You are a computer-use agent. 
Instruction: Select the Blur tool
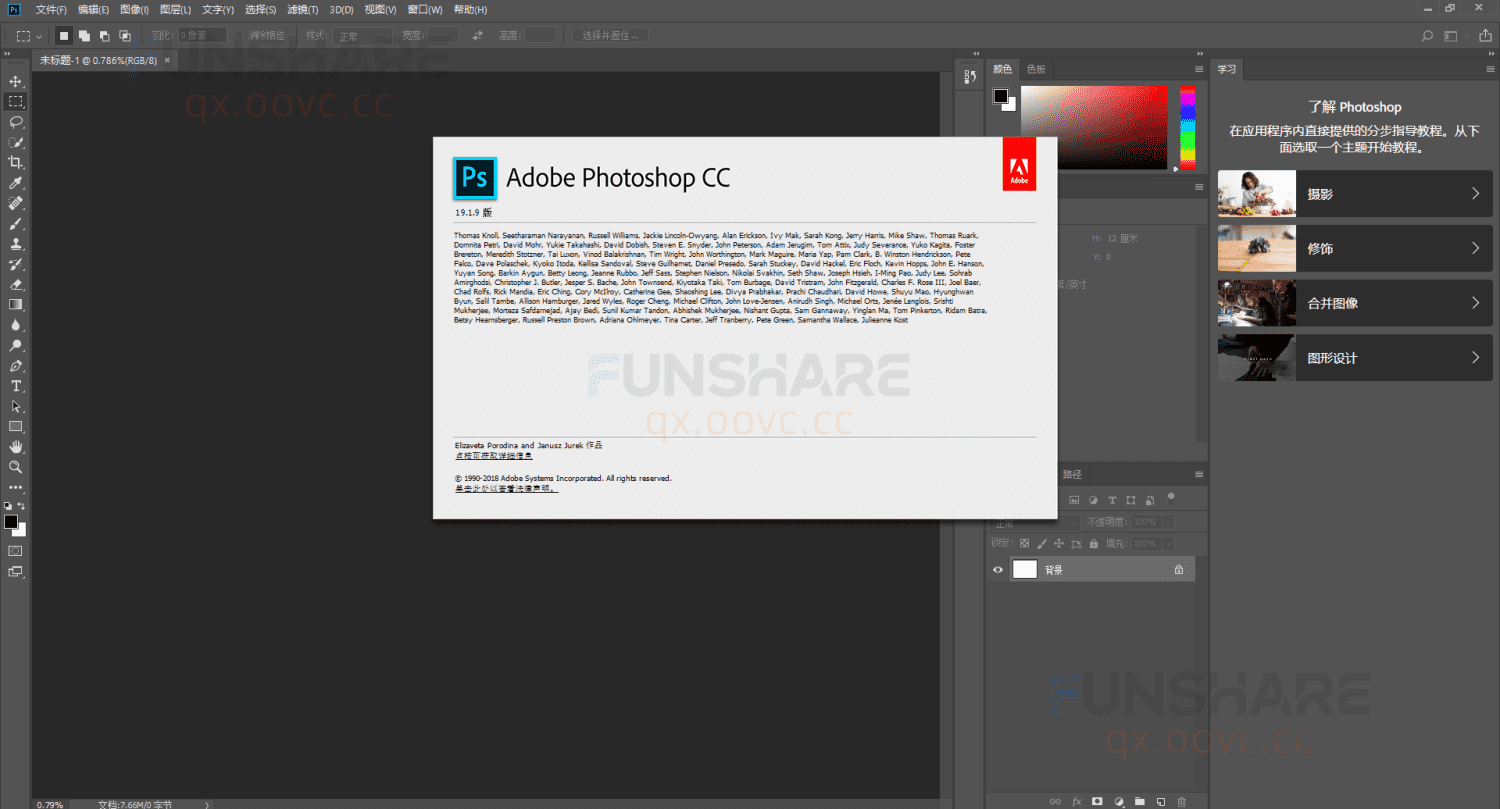coord(15,325)
